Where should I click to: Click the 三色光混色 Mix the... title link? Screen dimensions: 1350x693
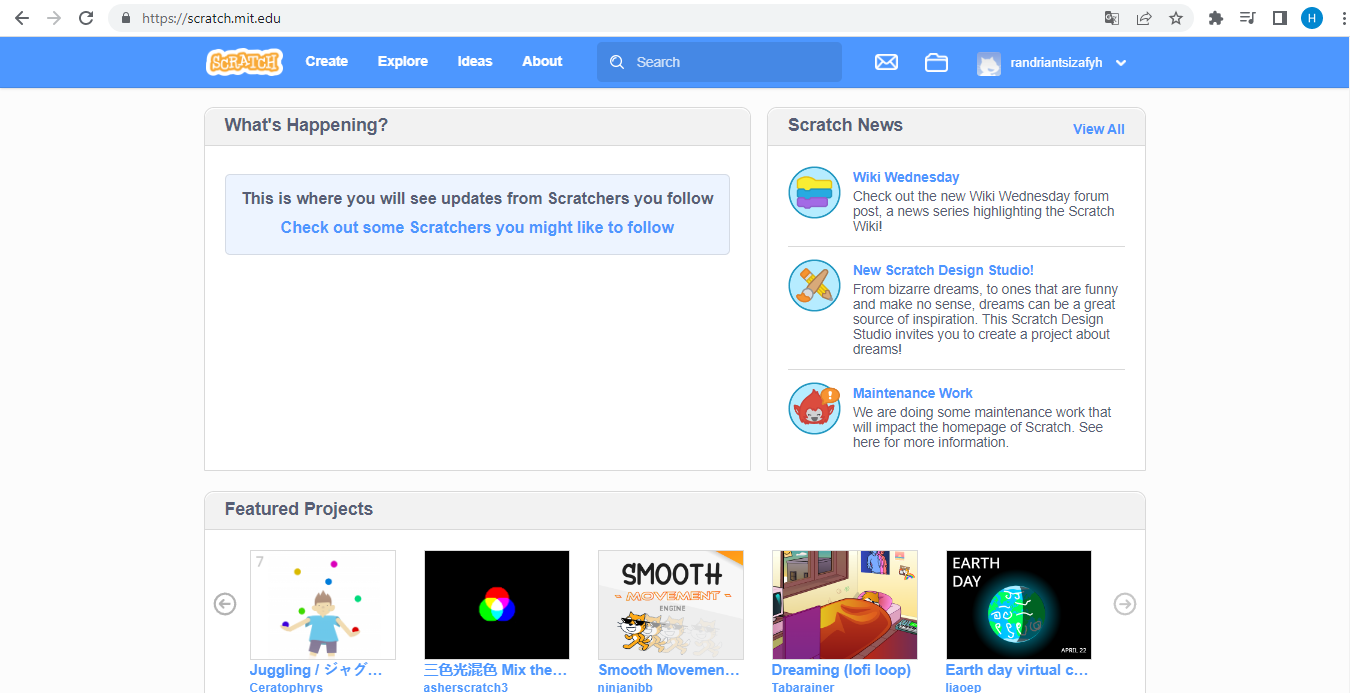click(x=496, y=670)
